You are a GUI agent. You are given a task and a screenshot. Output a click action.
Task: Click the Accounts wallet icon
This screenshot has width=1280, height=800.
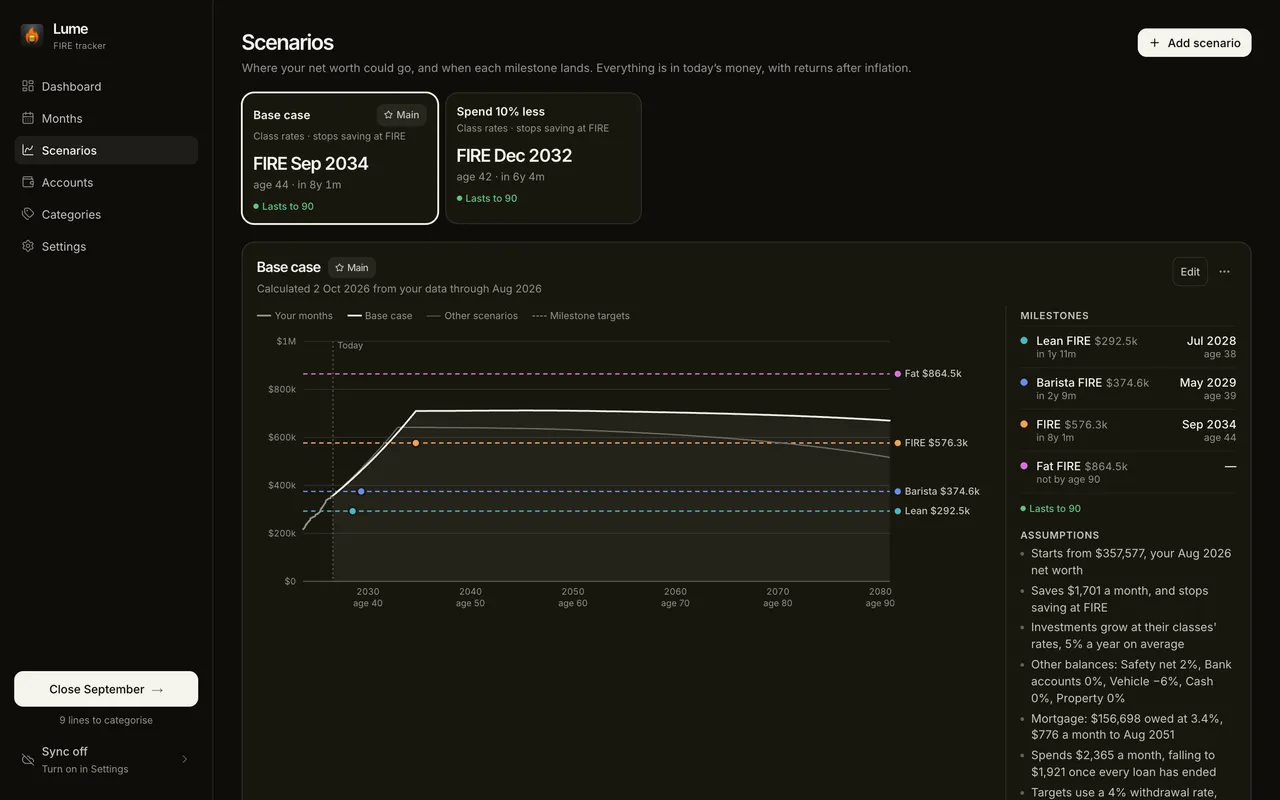tap(28, 182)
